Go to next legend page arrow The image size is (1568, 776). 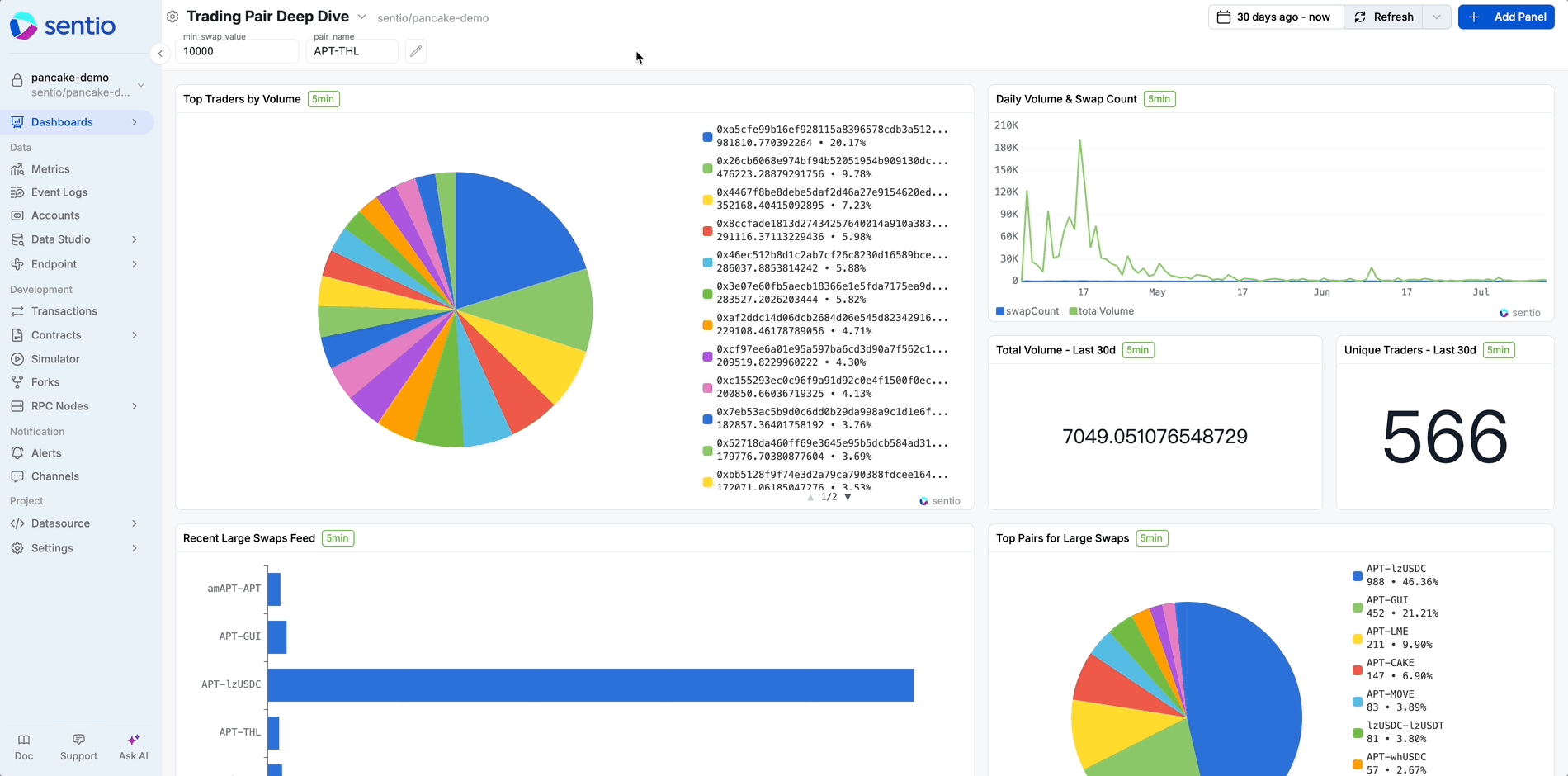[848, 497]
